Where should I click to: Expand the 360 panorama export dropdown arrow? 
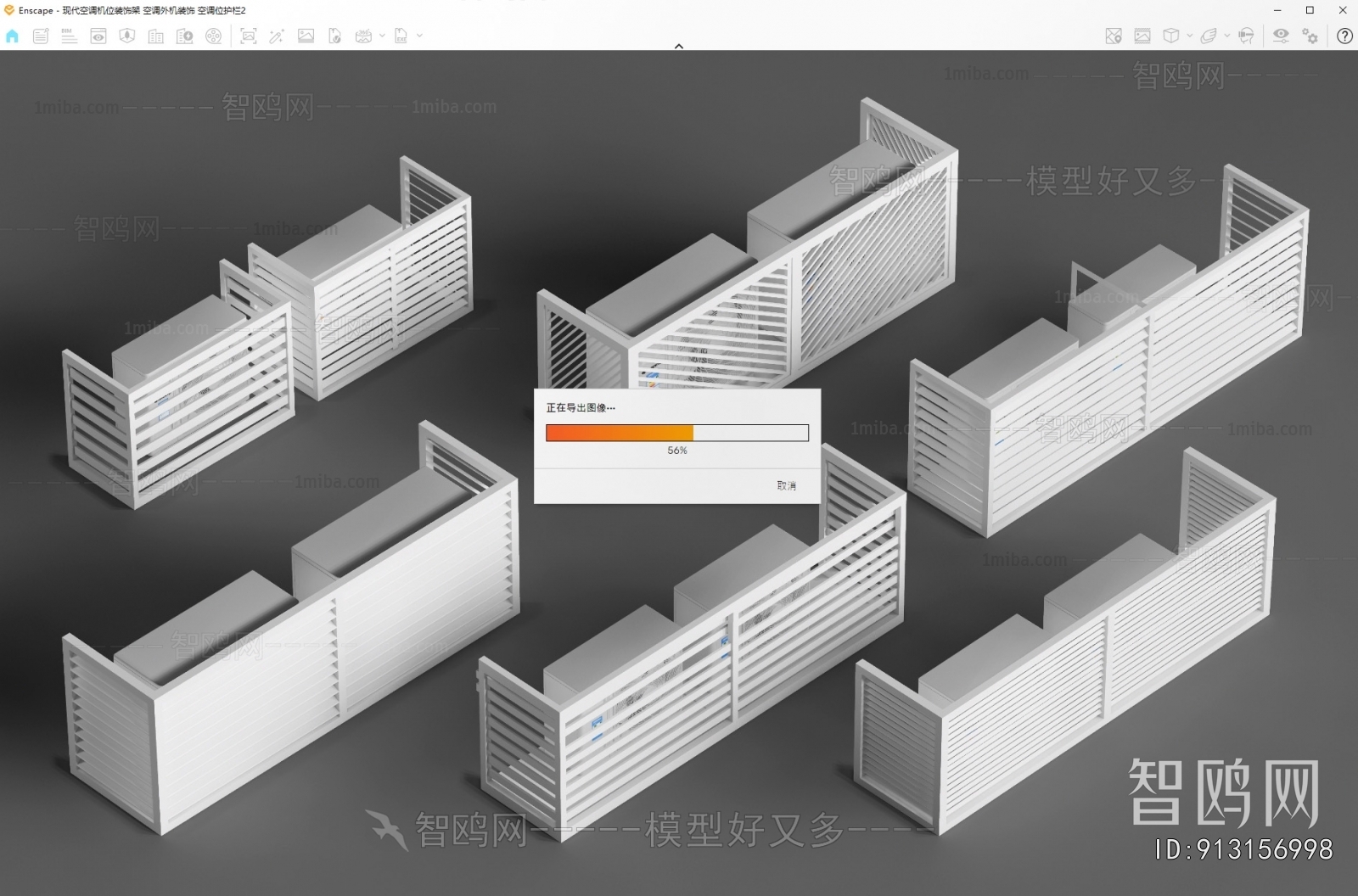[382, 36]
